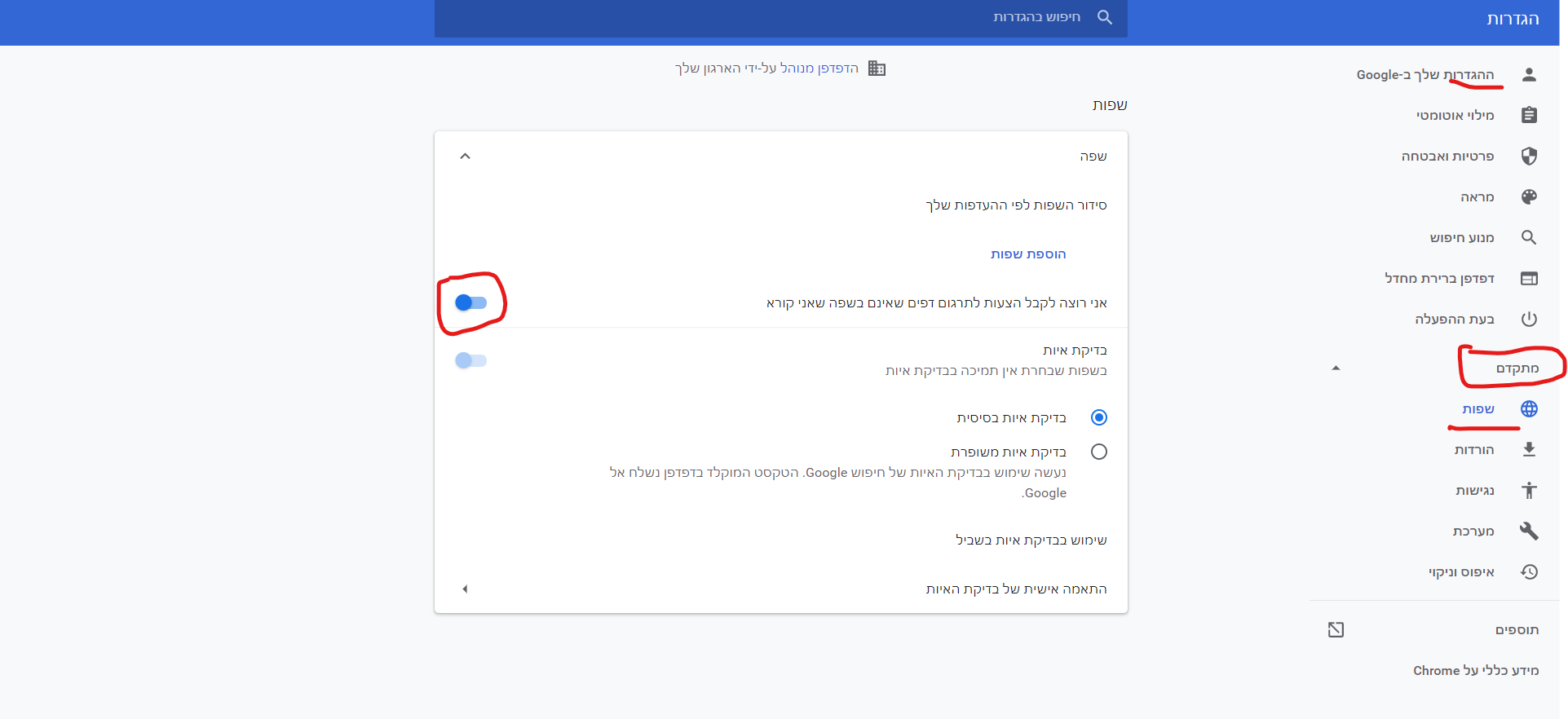
Task: Toggle the spell check (בדיקת איות) switch
Action: 470,360
